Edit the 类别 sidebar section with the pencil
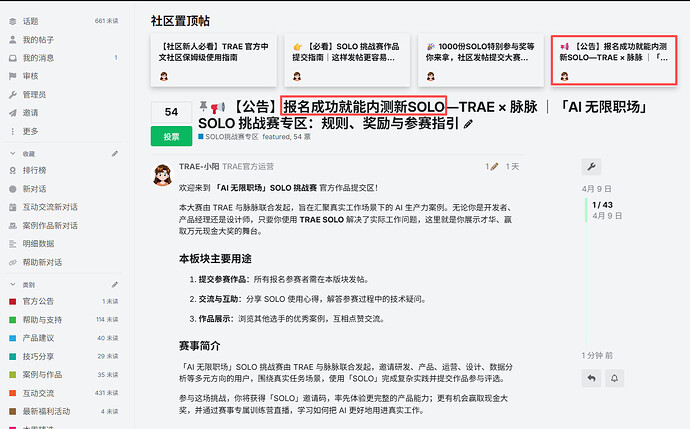The image size is (690, 429). (114, 285)
